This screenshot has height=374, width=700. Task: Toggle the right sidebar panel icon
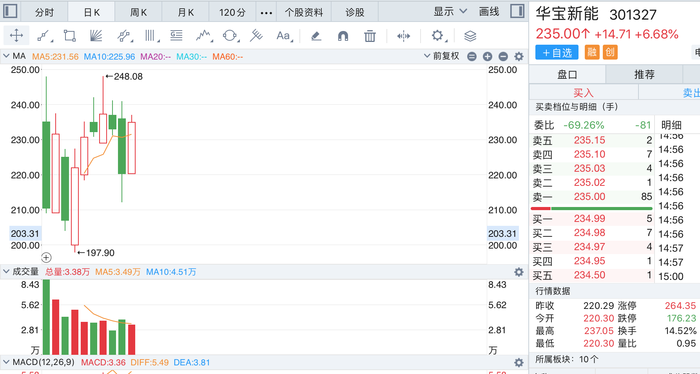pyautogui.click(x=517, y=11)
